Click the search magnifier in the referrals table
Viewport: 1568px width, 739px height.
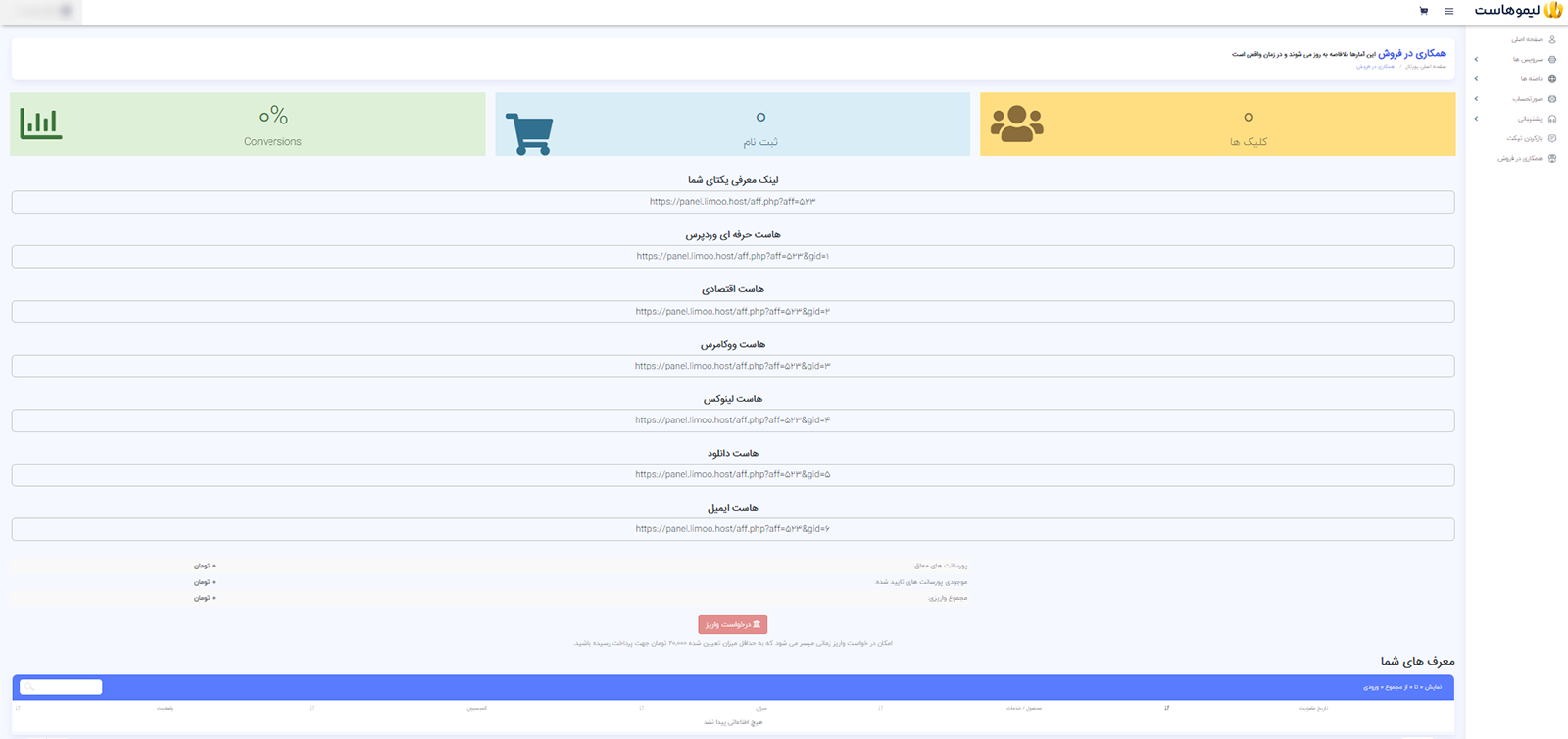pos(30,687)
